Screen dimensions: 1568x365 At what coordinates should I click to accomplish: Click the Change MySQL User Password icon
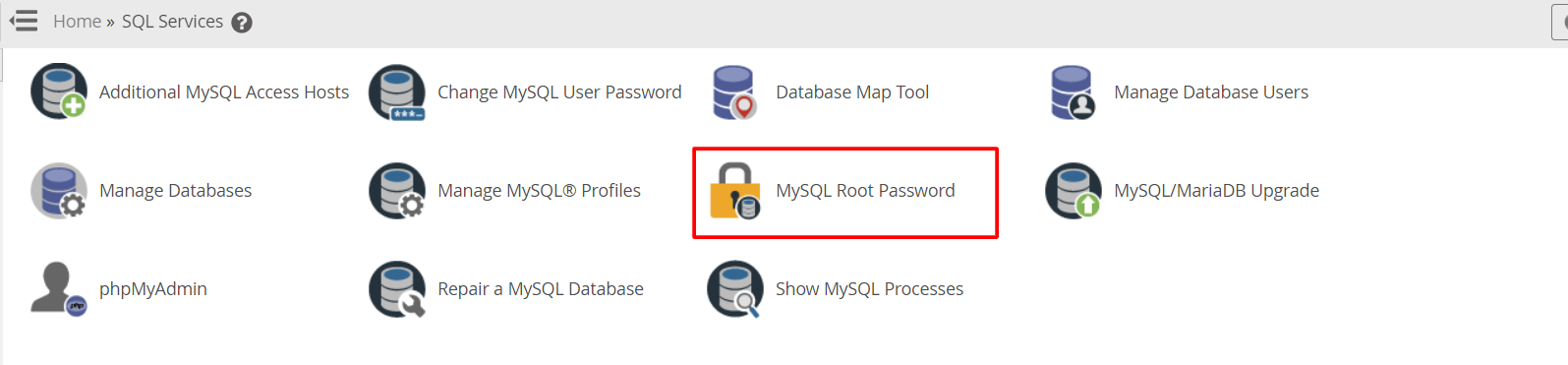(x=397, y=92)
